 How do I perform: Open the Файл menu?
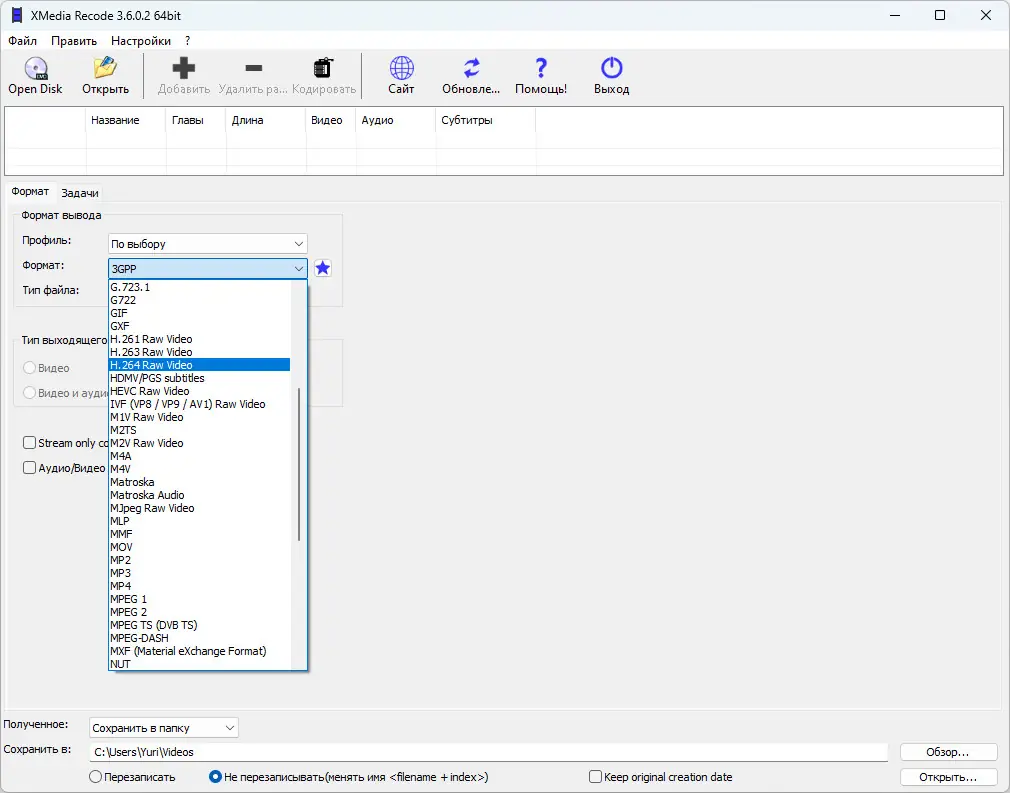(x=23, y=41)
